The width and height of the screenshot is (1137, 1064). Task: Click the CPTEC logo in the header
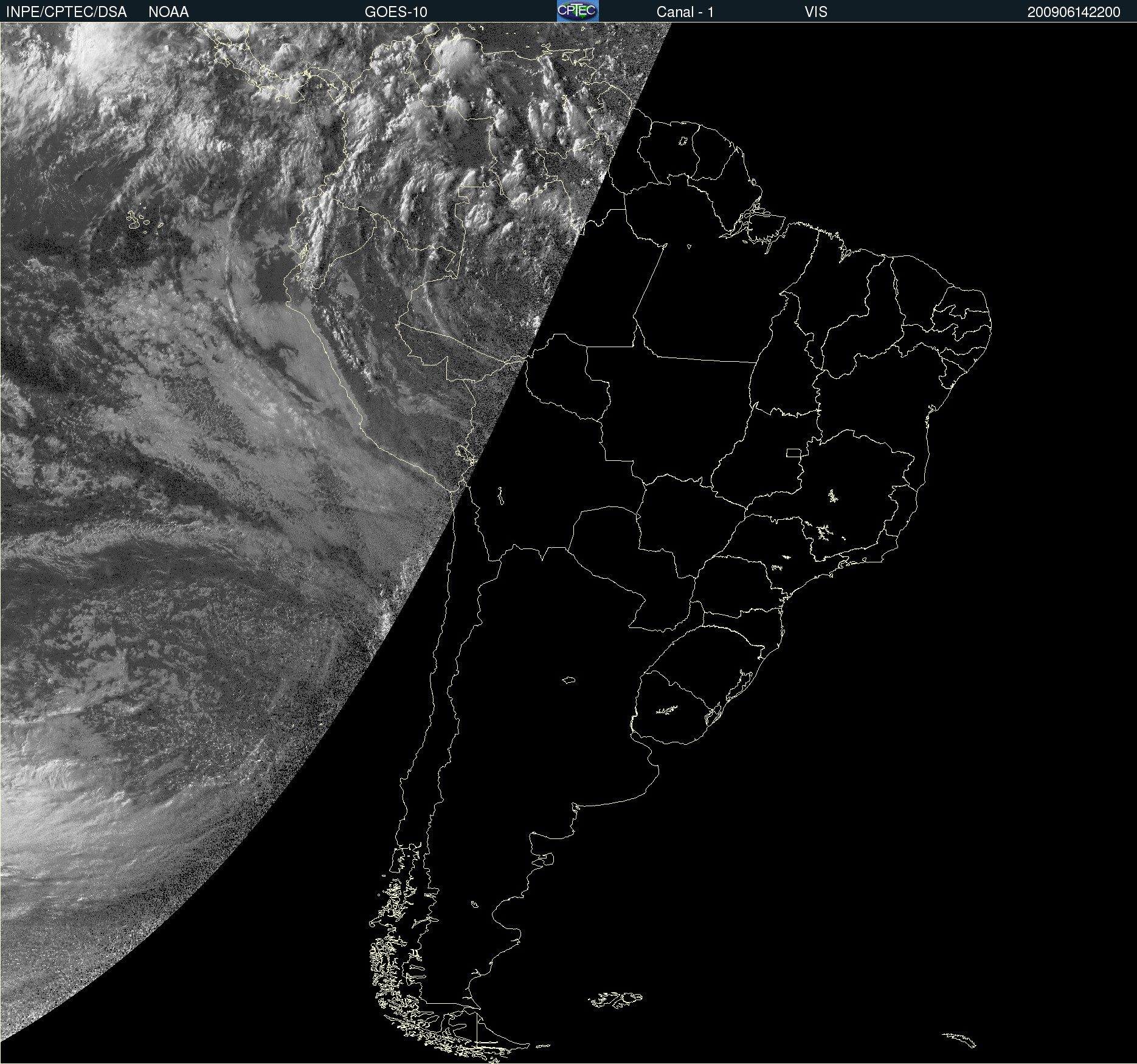pyautogui.click(x=578, y=11)
